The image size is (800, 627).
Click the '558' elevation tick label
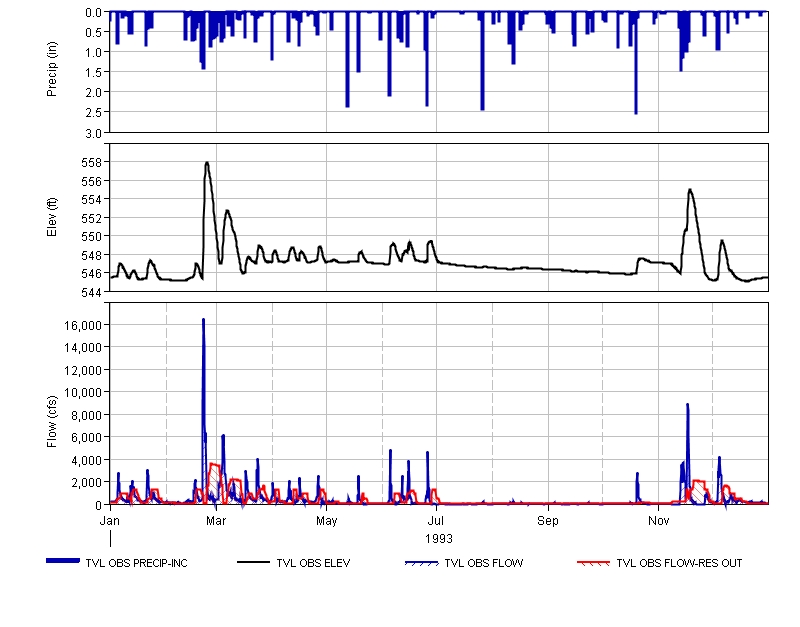tap(92, 163)
